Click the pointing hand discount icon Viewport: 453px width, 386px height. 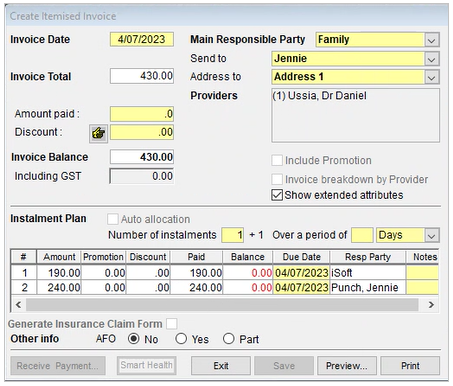coord(98,134)
